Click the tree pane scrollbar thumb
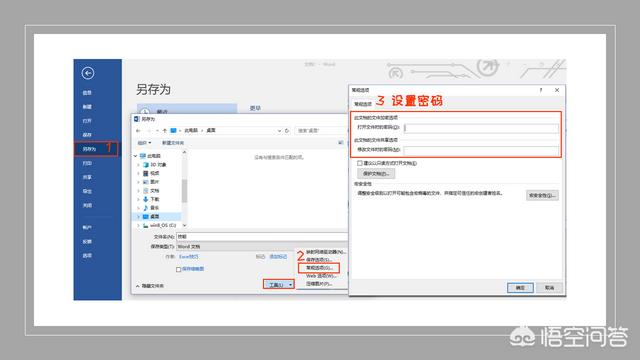 tap(184, 191)
